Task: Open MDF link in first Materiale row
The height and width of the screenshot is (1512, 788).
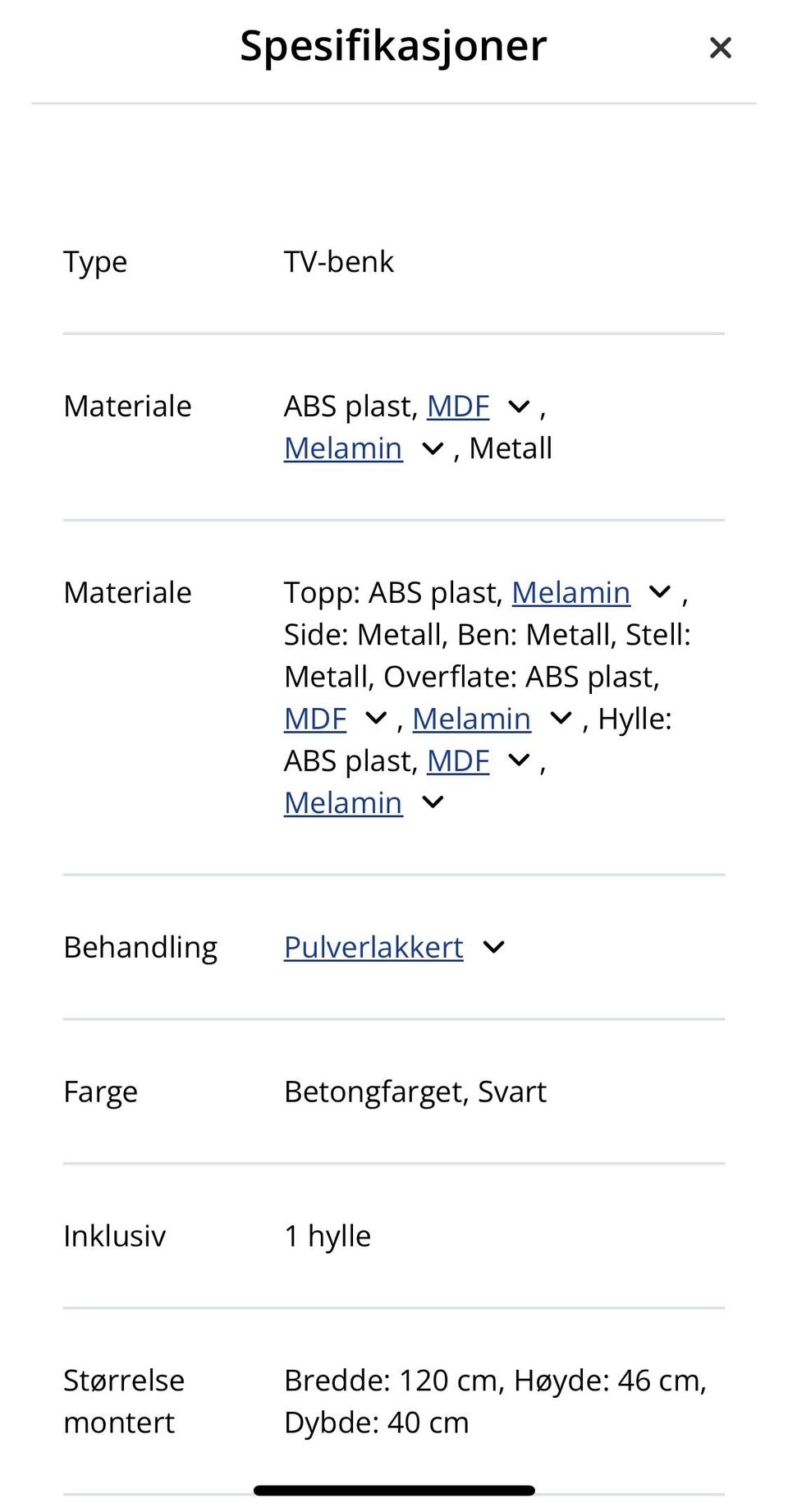Action: point(458,407)
